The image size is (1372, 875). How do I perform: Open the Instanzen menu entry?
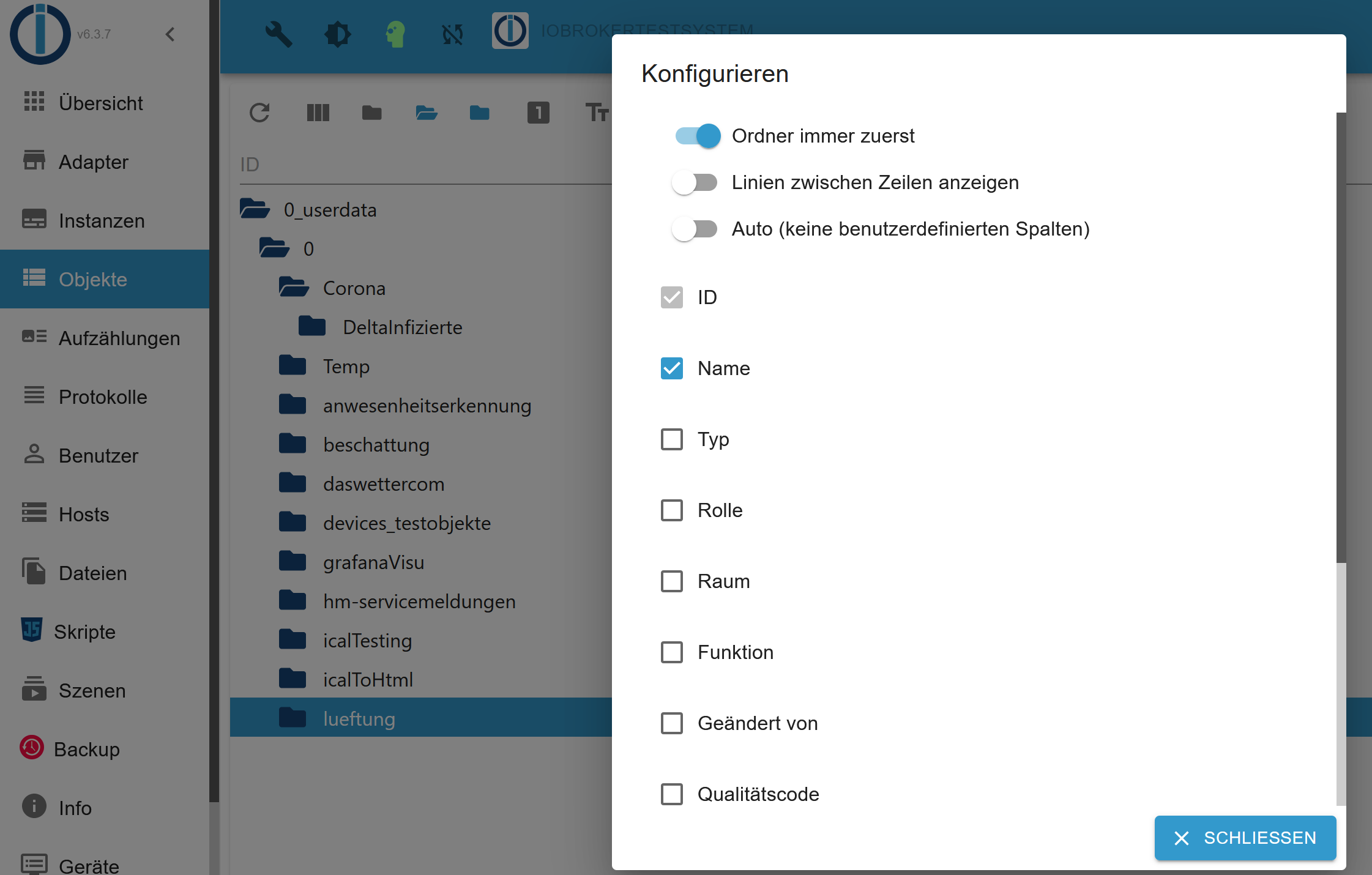102,220
